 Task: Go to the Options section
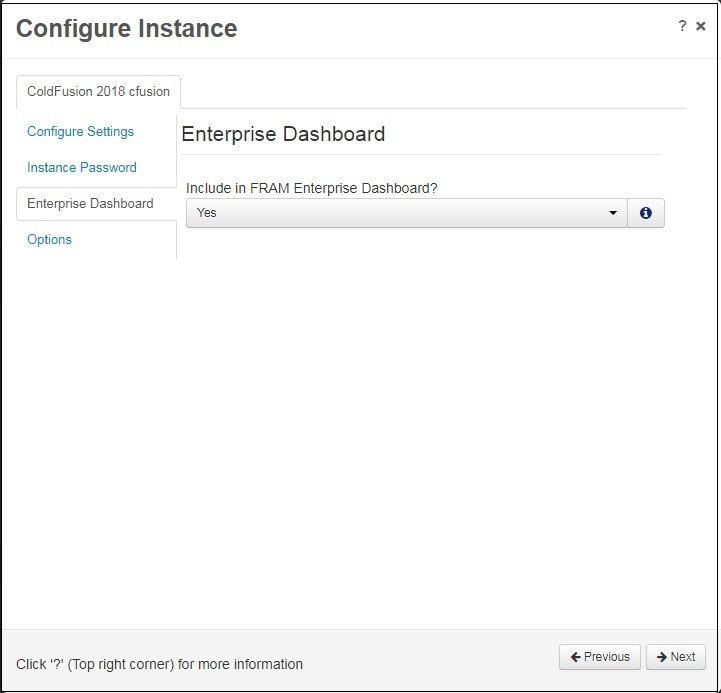click(50, 239)
